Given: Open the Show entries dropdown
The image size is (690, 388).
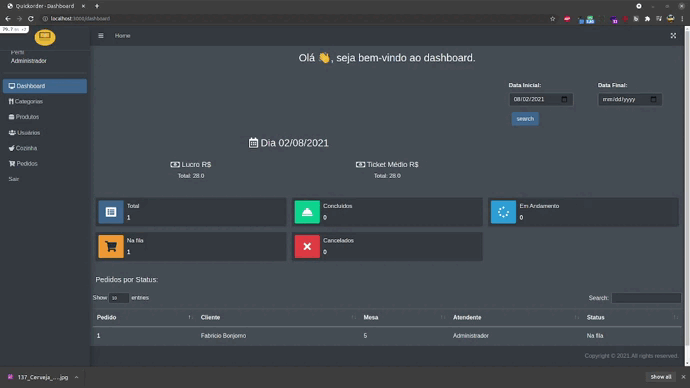Looking at the screenshot, I should (x=119, y=298).
